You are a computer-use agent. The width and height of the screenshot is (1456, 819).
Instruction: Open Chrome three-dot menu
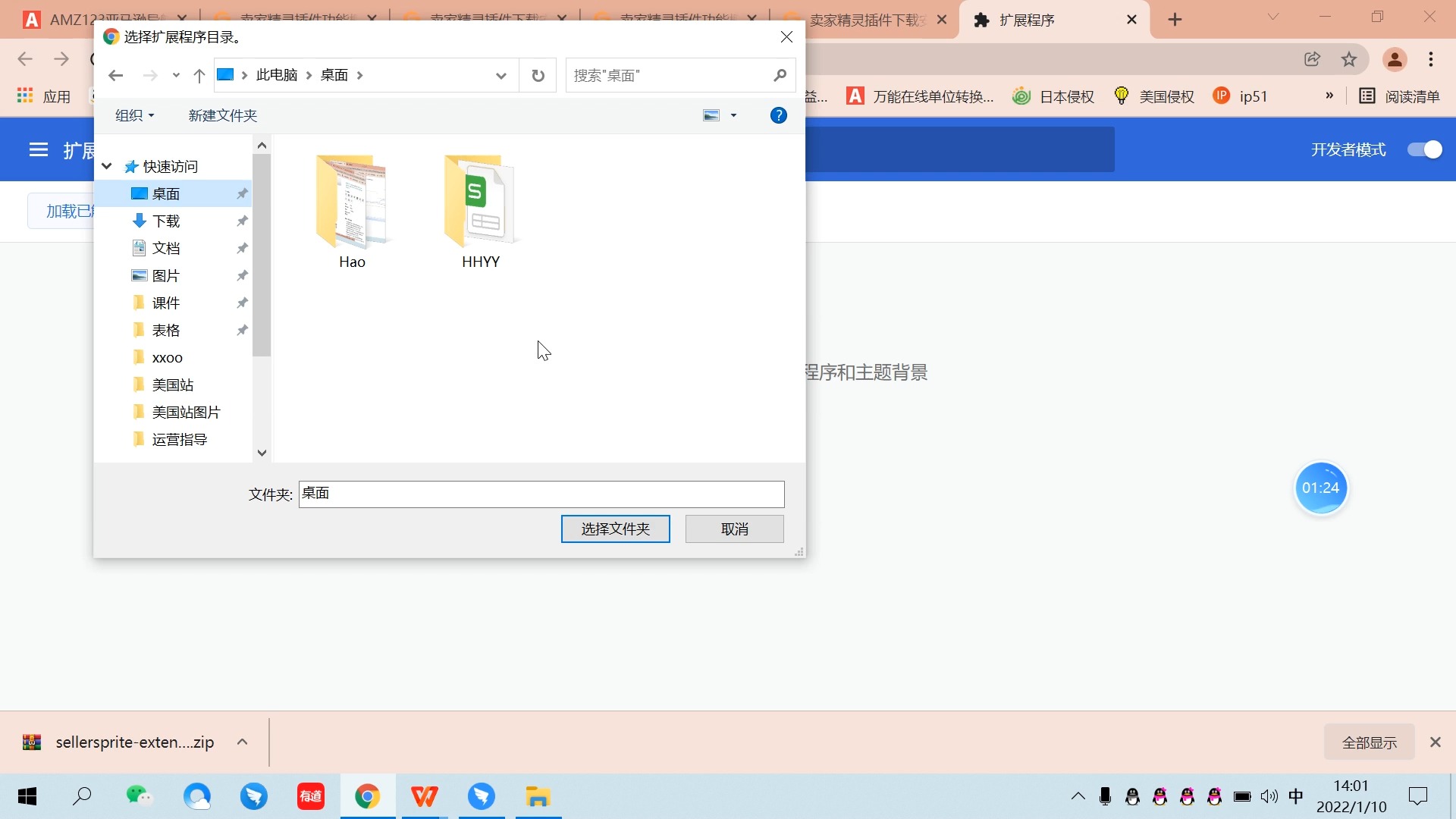(x=1431, y=59)
